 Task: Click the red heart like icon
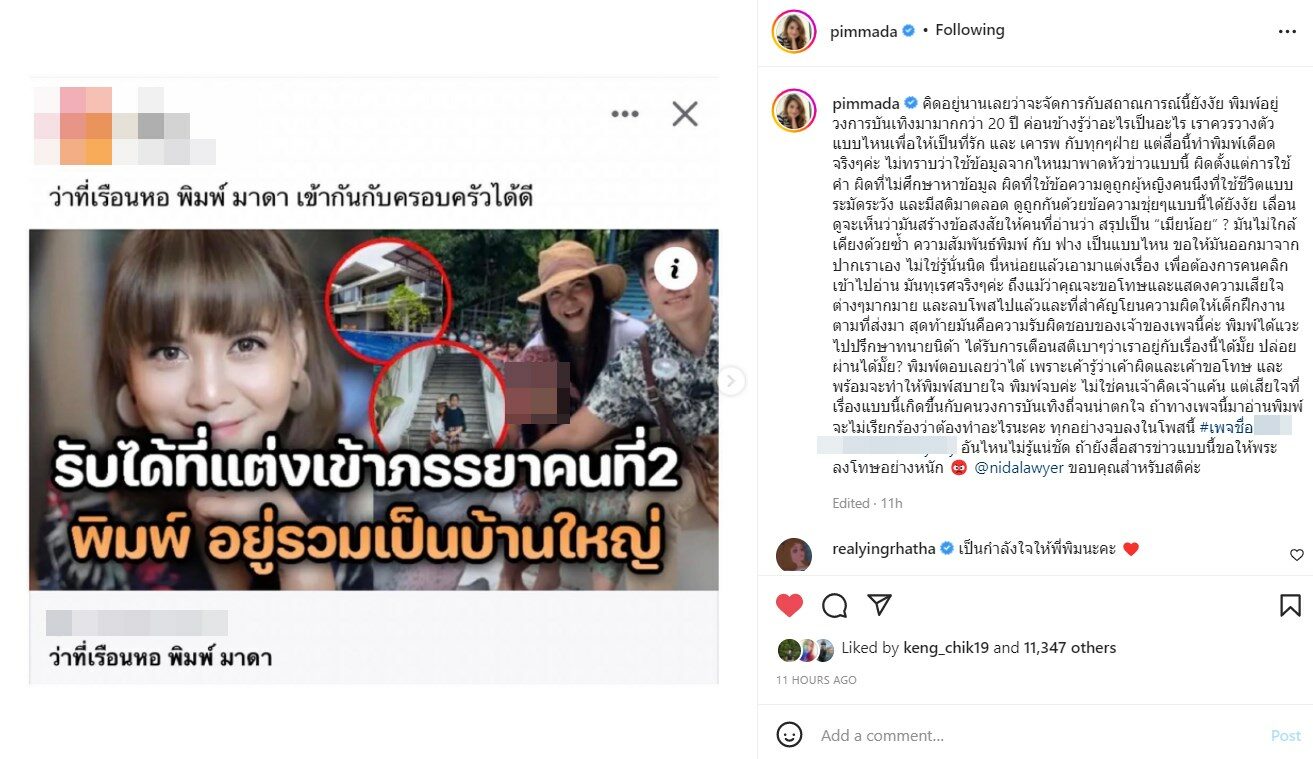point(789,605)
